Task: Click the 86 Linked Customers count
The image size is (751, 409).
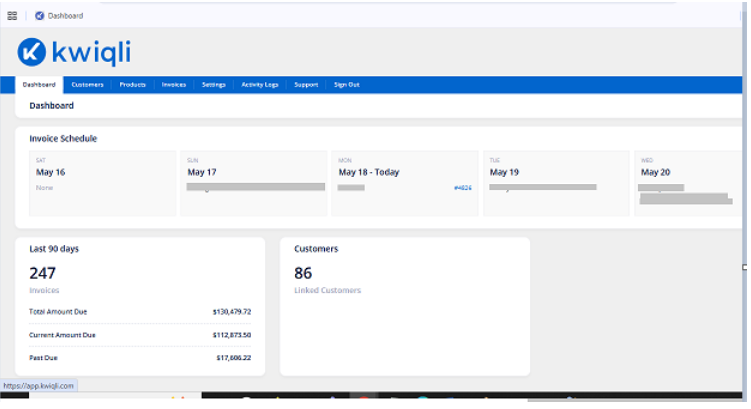Action: tap(303, 273)
